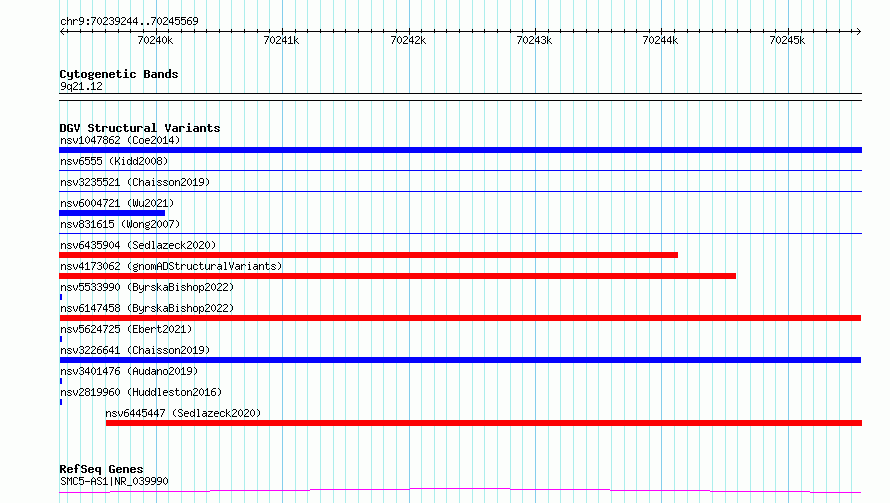Open variant nsv3226641 (Chaisson2019) label
Image resolution: width=890 pixels, height=503 pixels.
[x=135, y=350]
